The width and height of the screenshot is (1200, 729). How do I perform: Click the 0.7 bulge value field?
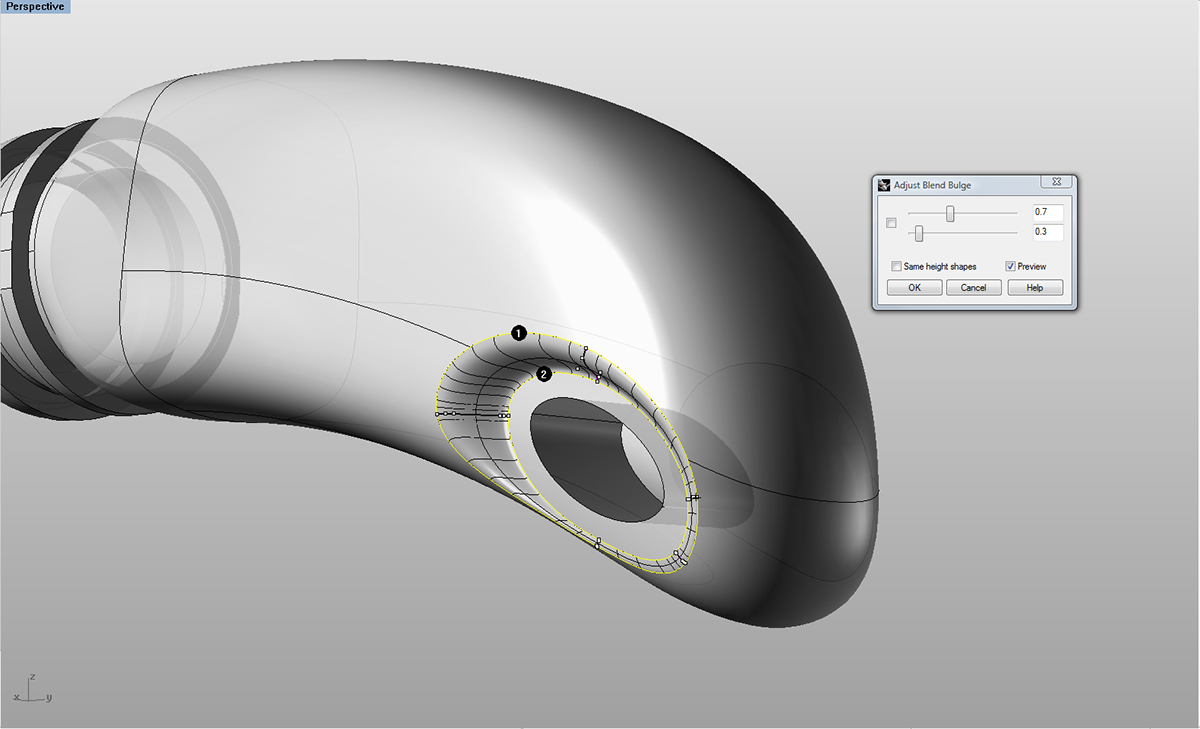(1047, 212)
